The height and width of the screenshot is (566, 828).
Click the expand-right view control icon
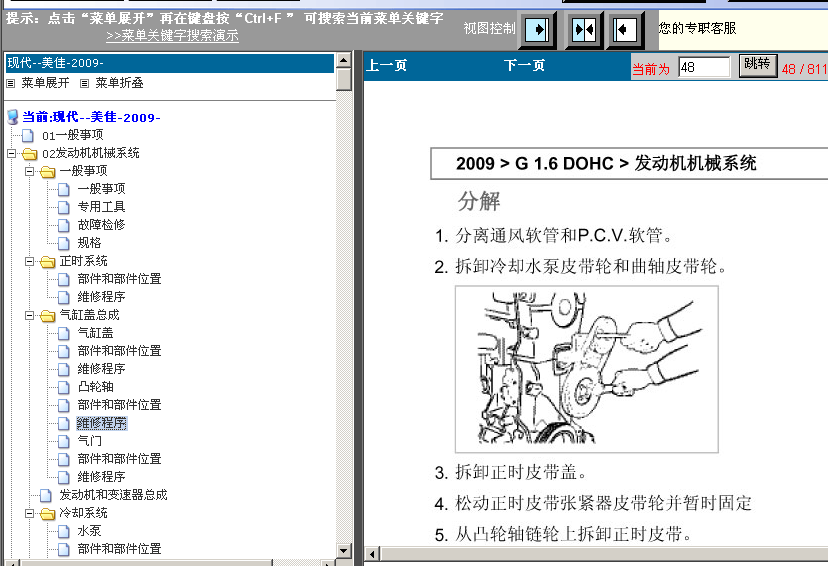coord(537,30)
